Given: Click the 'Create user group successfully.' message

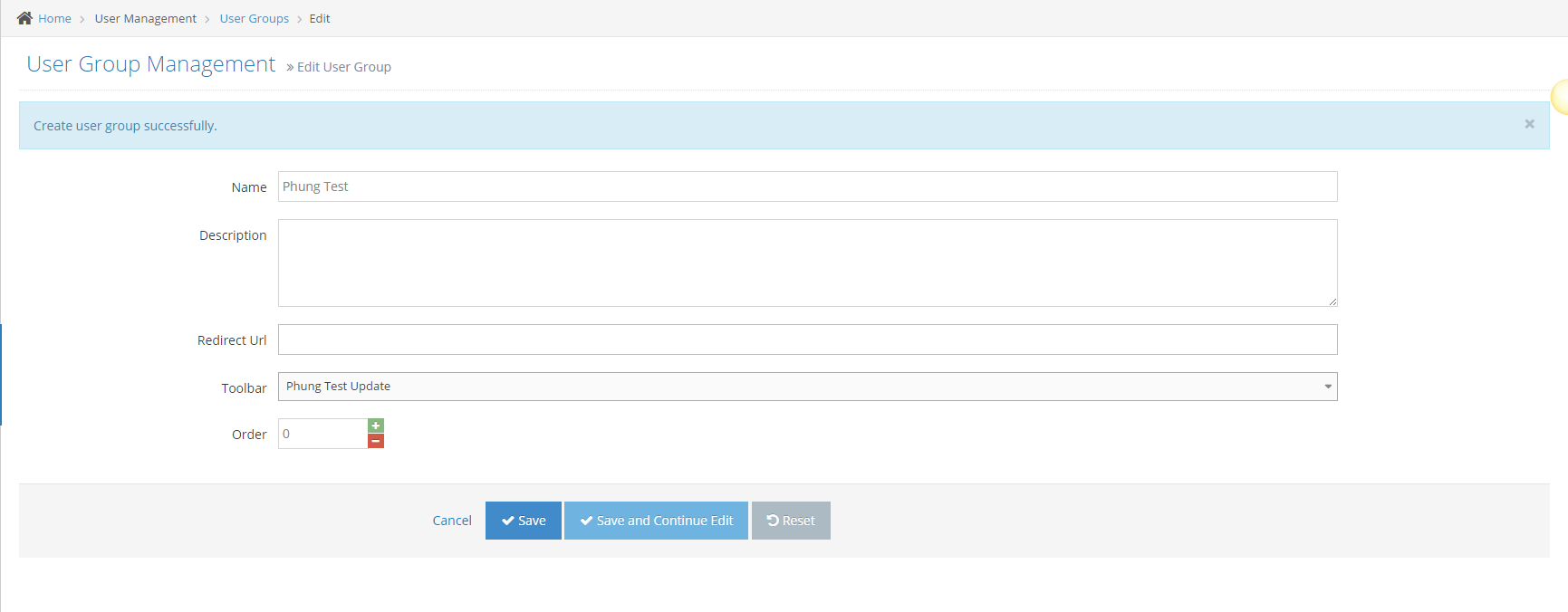Looking at the screenshot, I should (x=125, y=126).
